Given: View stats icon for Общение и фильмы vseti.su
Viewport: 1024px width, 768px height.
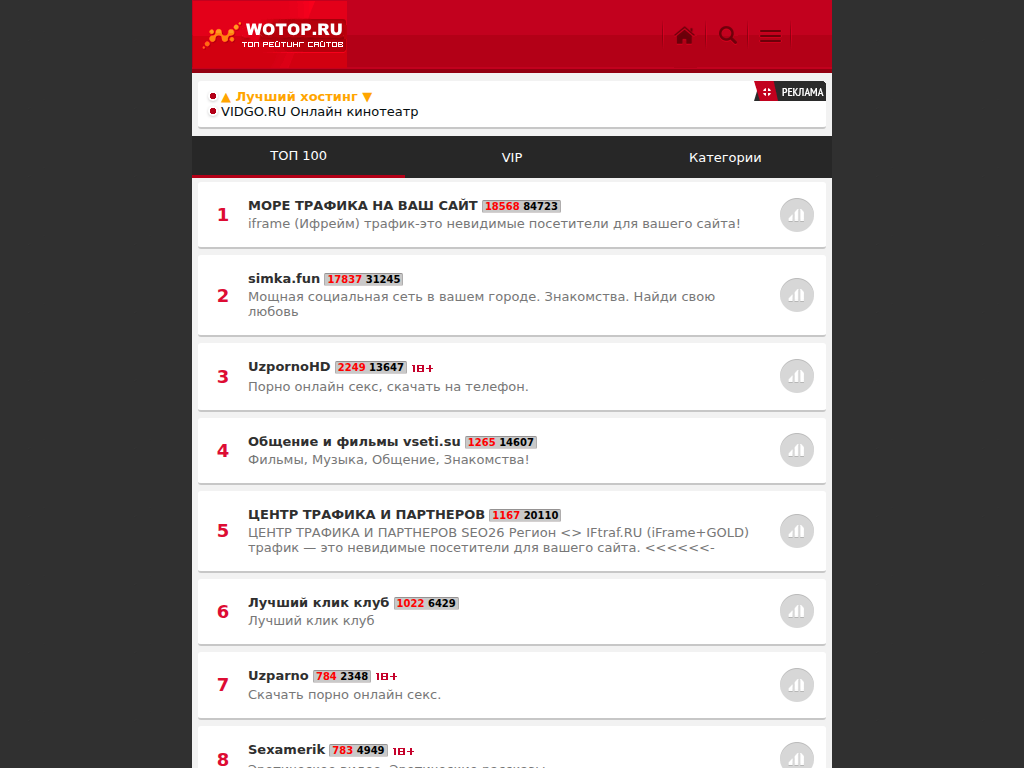Looking at the screenshot, I should tap(796, 450).
